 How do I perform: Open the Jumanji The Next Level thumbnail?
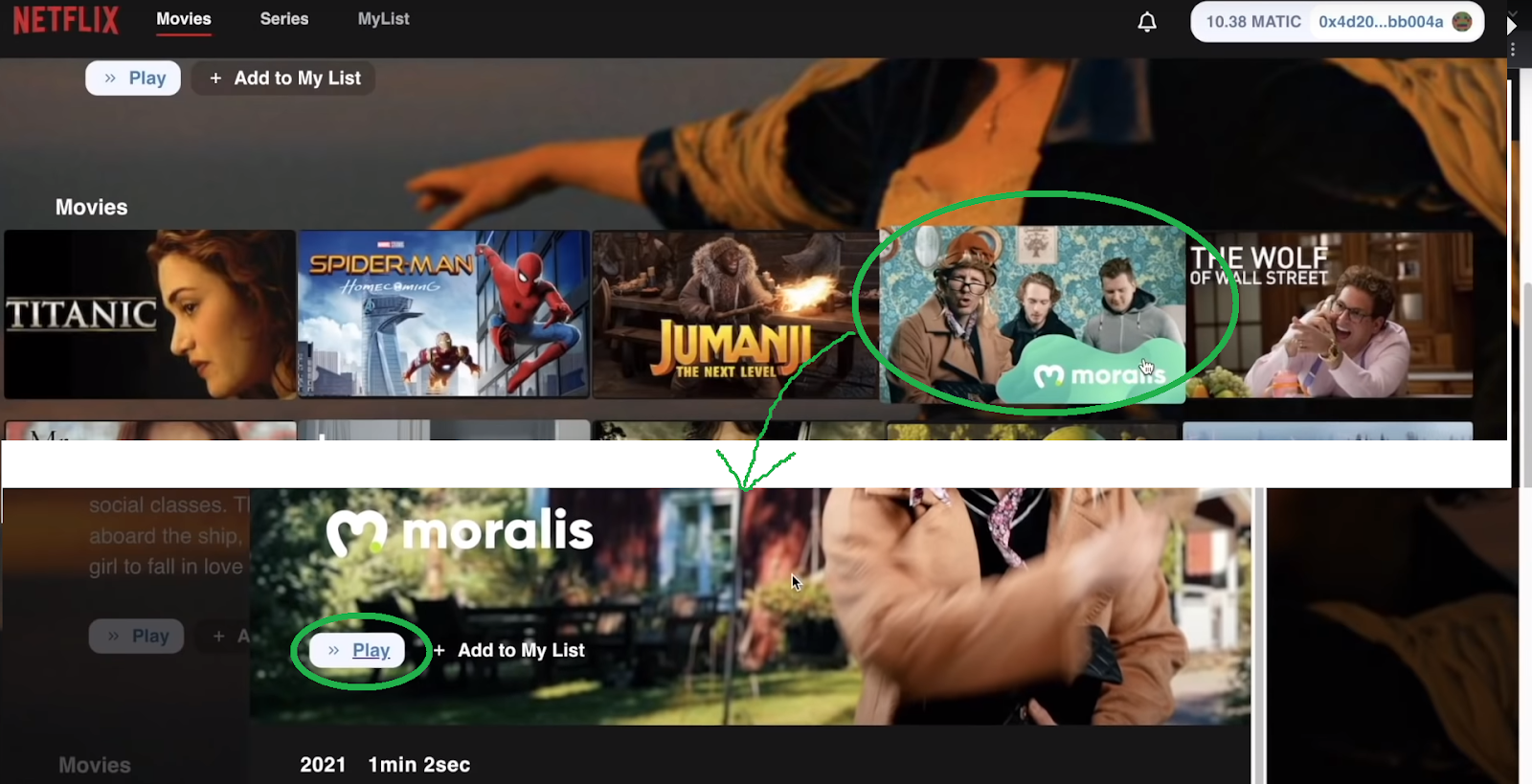pos(735,314)
